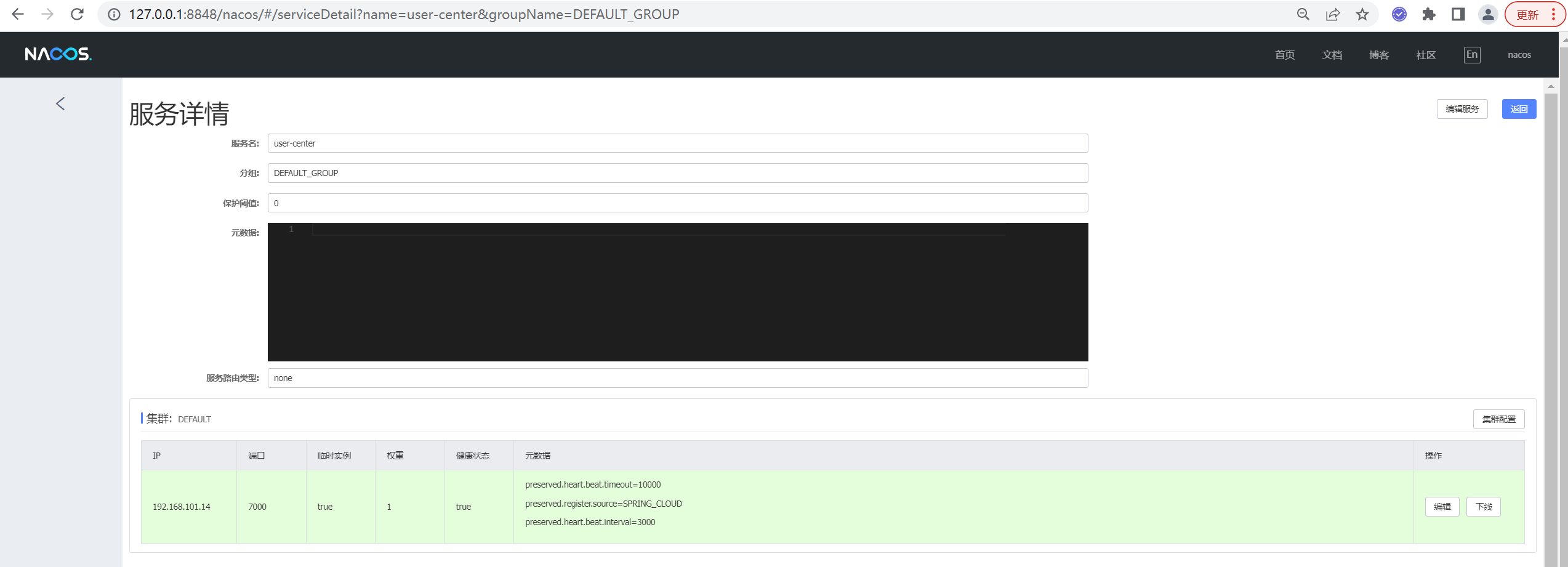
Task: Click the browser forward arrow
Action: pyautogui.click(x=47, y=14)
